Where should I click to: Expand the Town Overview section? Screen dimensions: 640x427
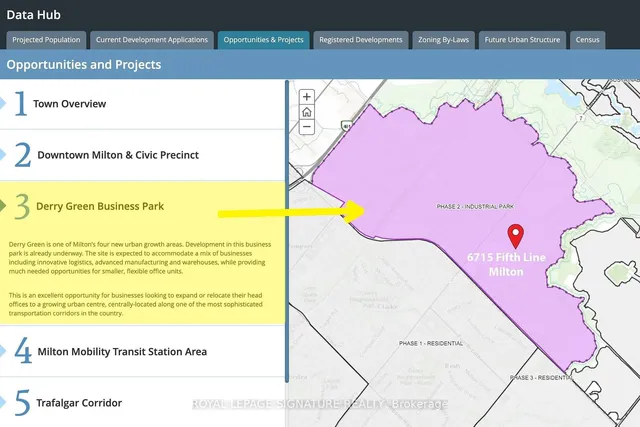click(69, 104)
